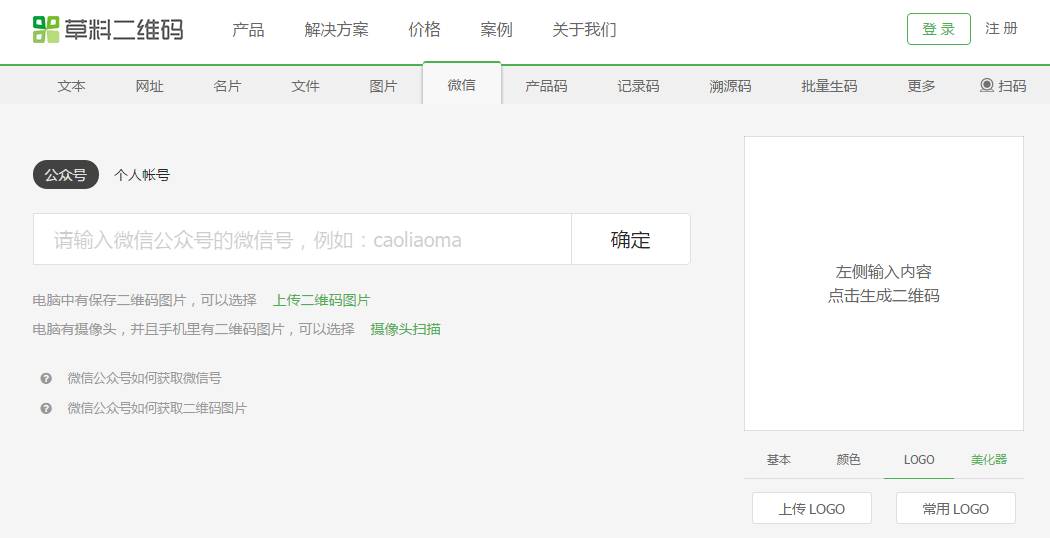The width and height of the screenshot is (1050, 538).
Task: Click the webcam icon beside 扫码
Action: pos(986,85)
